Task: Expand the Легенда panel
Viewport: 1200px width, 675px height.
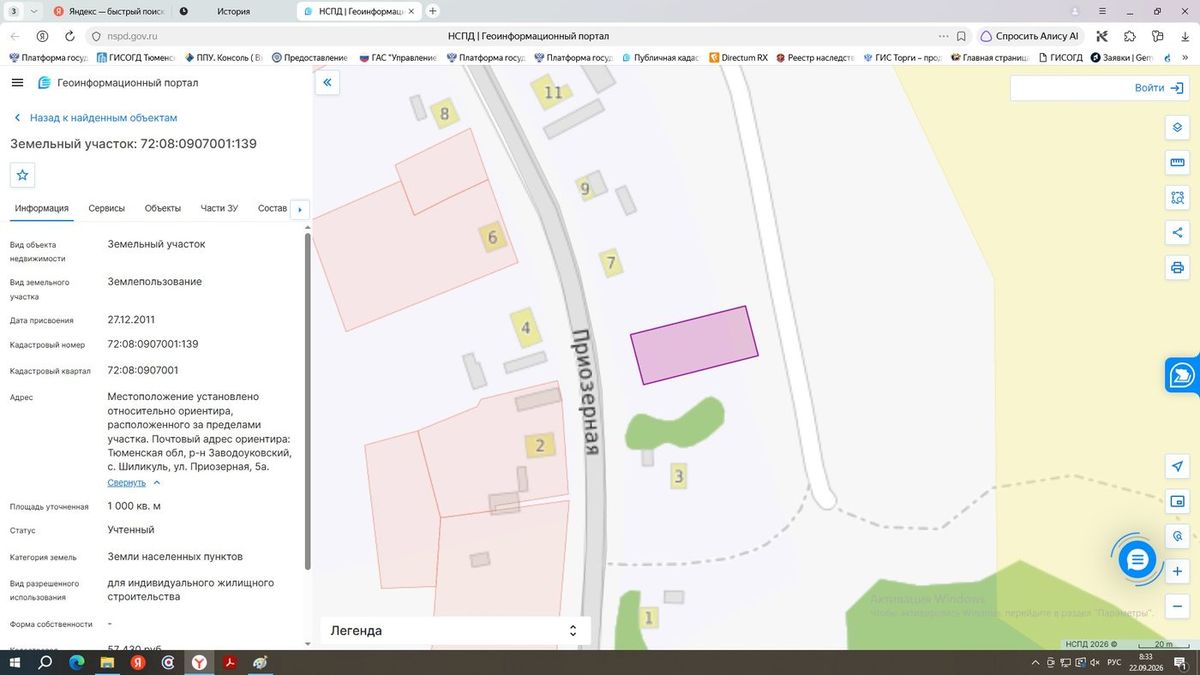Action: pos(455,631)
